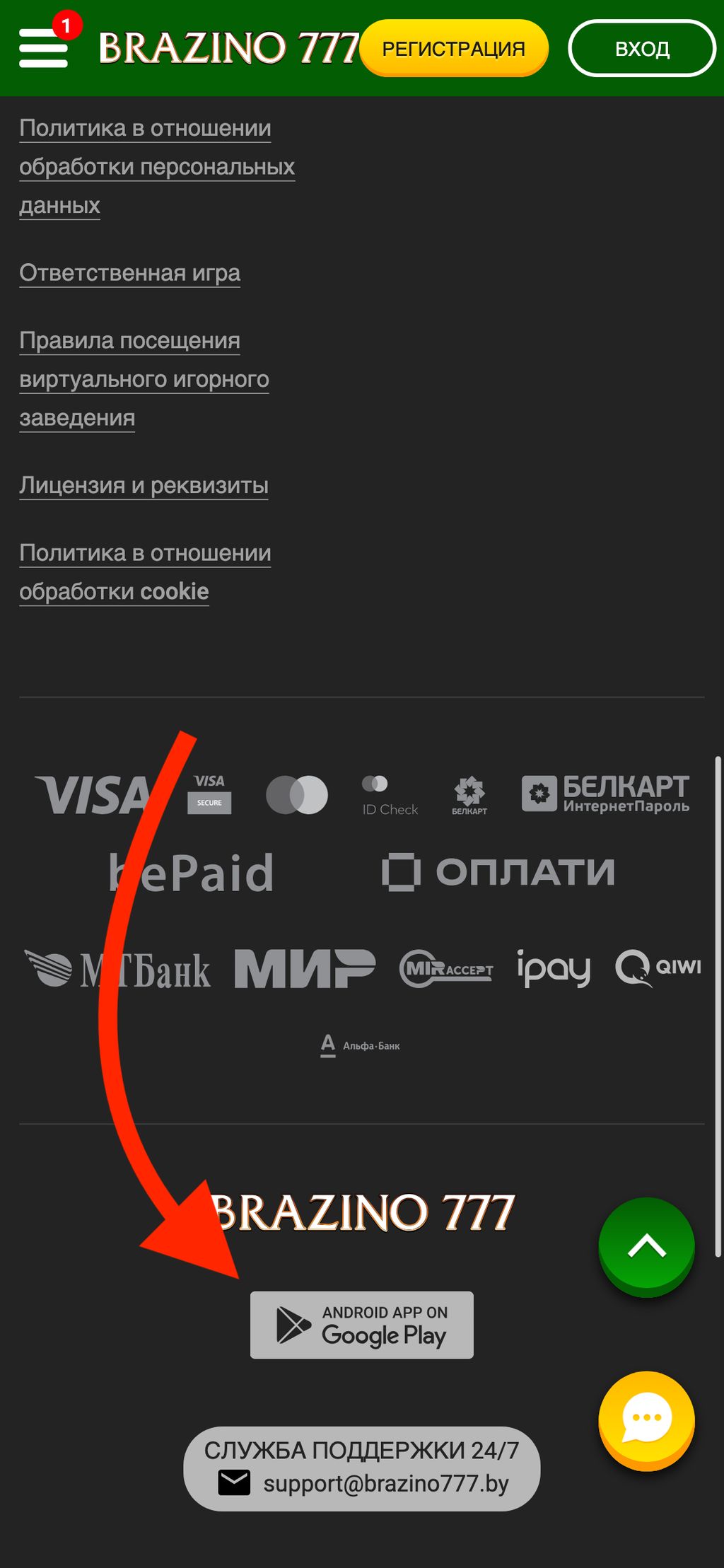Click the РЕГИСТРАЦИЯ button
This screenshot has height=1568, width=724.
(454, 48)
